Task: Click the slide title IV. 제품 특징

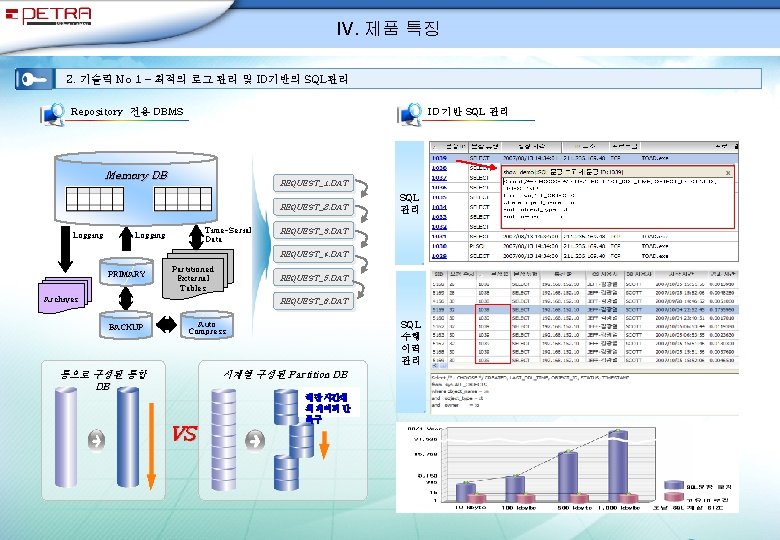Action: [x=389, y=28]
